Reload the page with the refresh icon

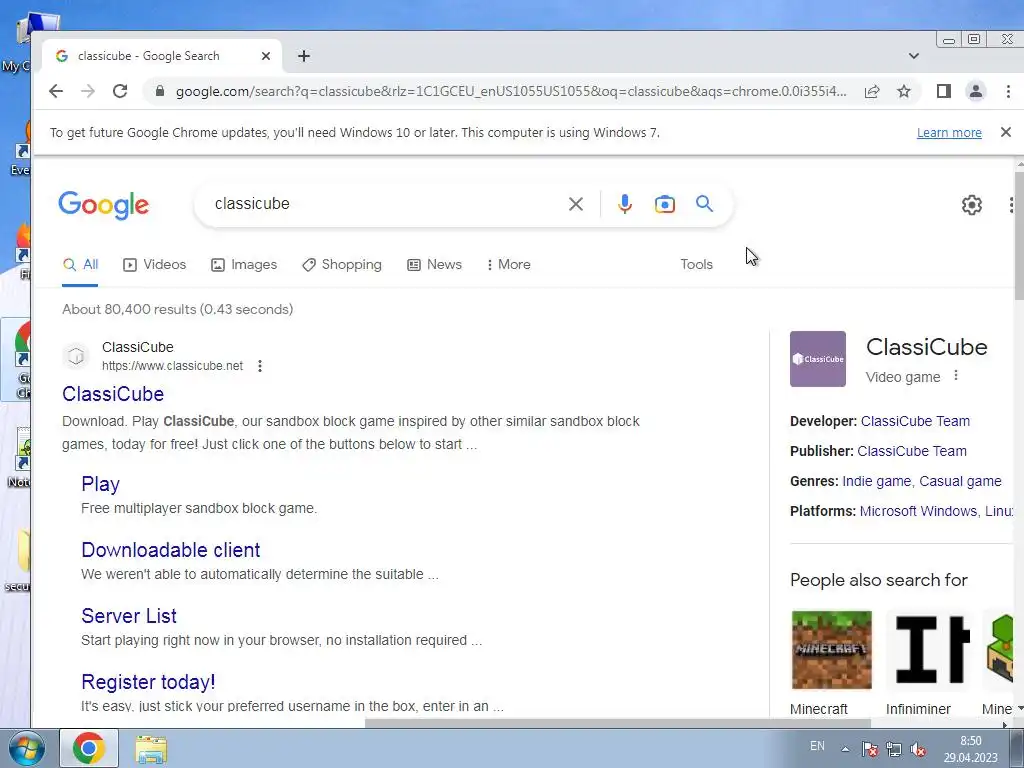[x=120, y=91]
